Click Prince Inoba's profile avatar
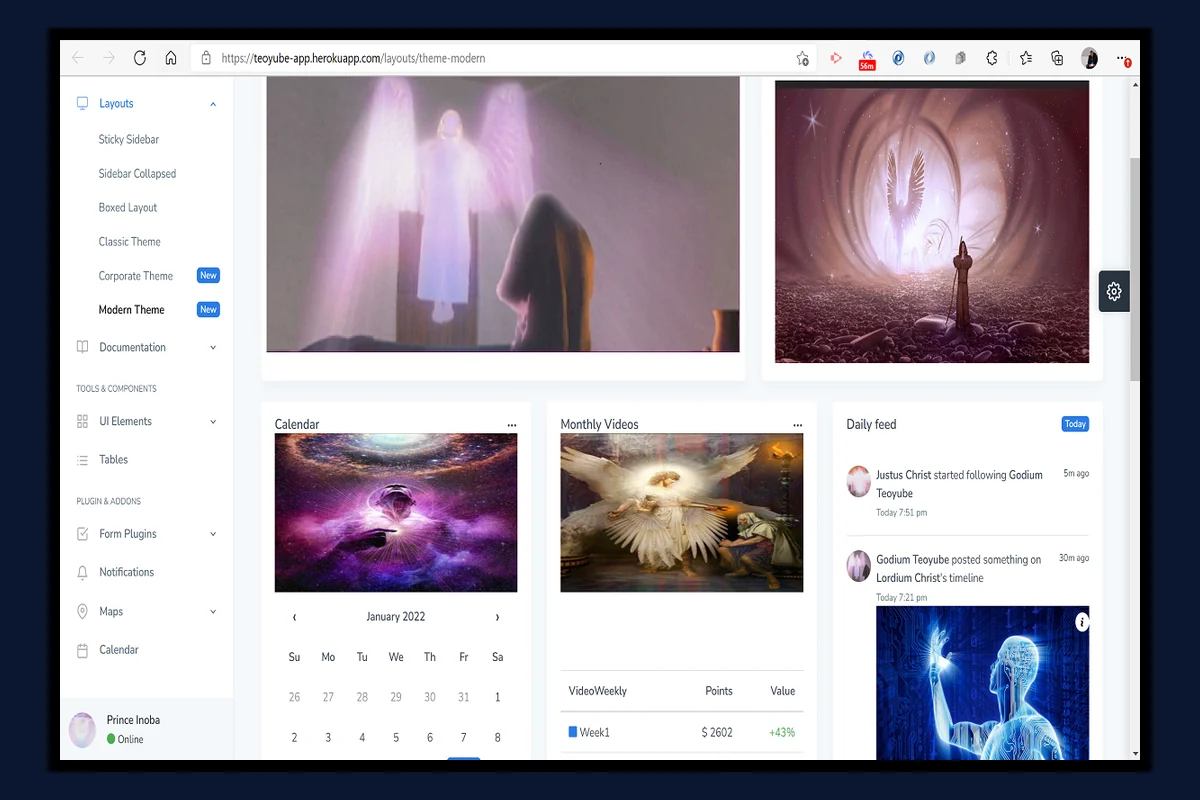 82,730
